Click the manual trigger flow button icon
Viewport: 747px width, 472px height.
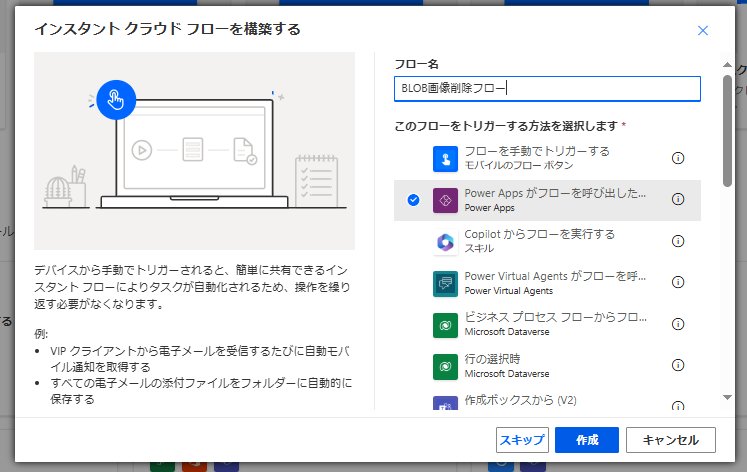pos(445,159)
